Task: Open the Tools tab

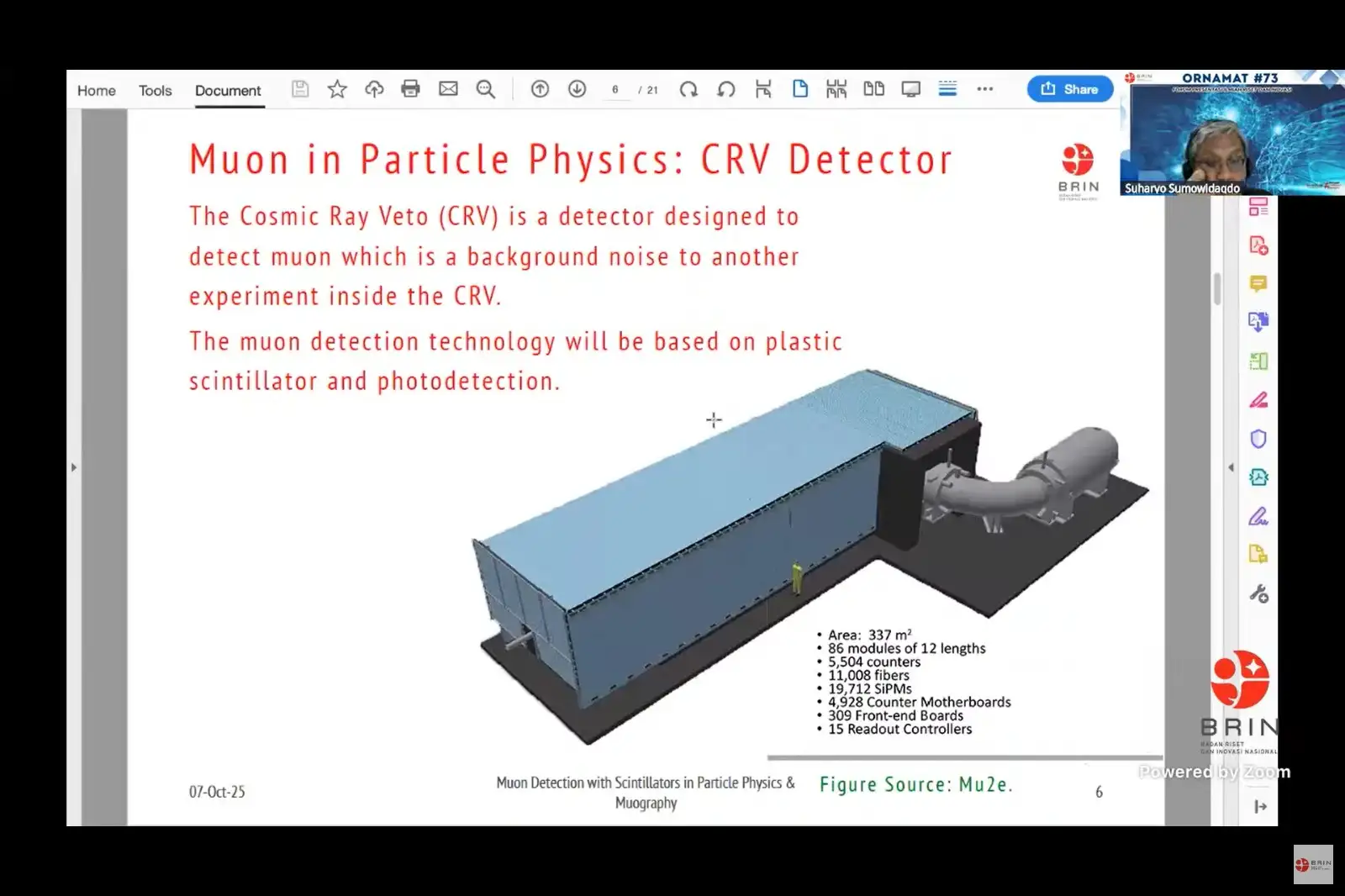Action: (x=155, y=91)
